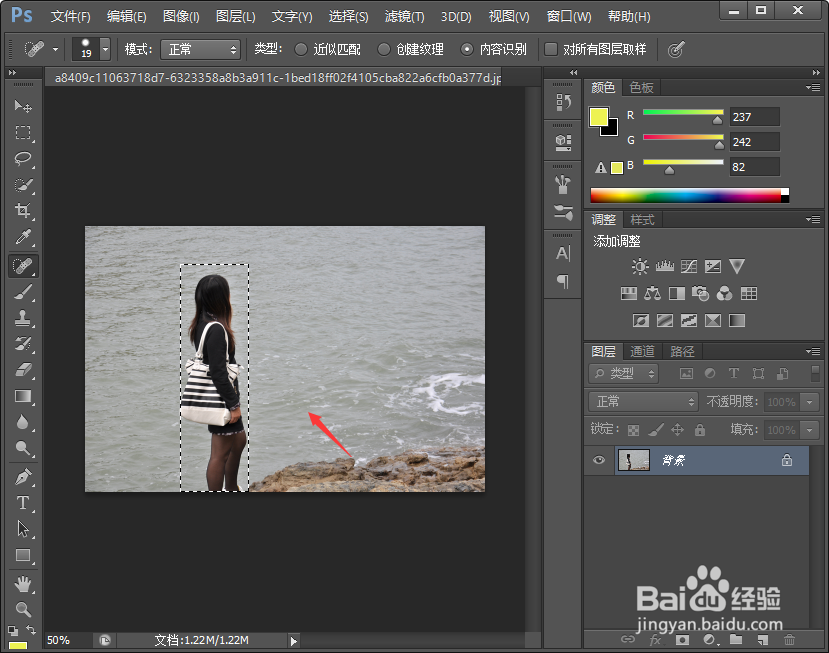Select the Quick Selection tool
The height and width of the screenshot is (653, 829).
click(23, 185)
